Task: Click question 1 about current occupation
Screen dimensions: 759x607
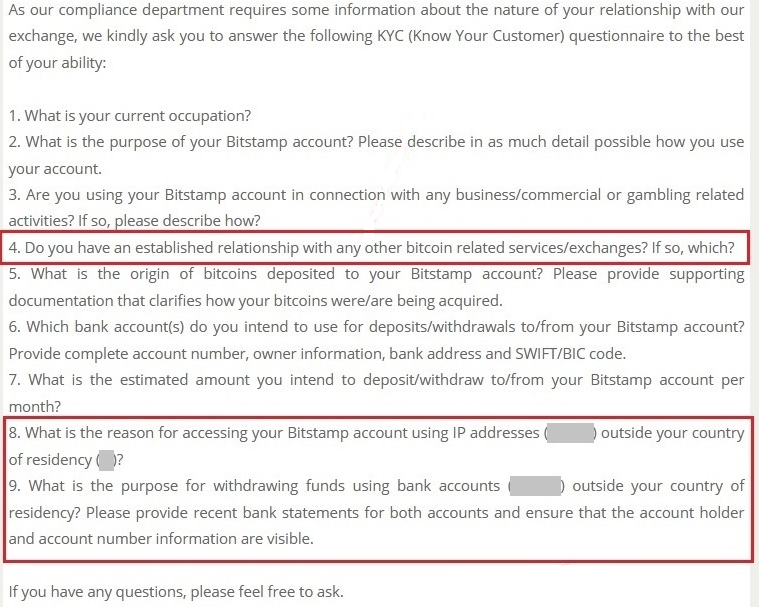Action: tap(130, 116)
